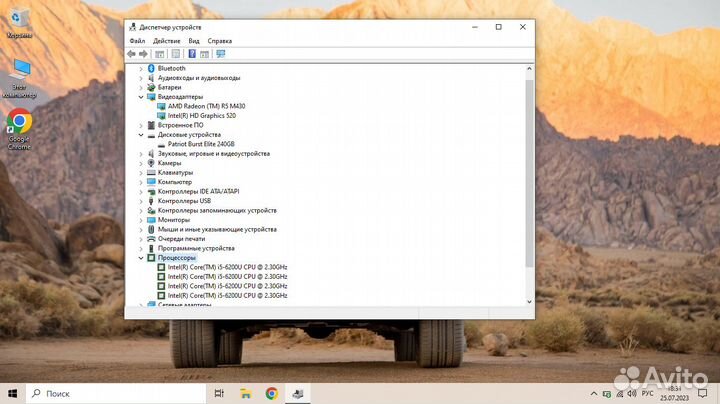Image resolution: width=720 pixels, height=404 pixels.
Task: Click the scan for hardware changes monitor icon
Action: point(221,54)
